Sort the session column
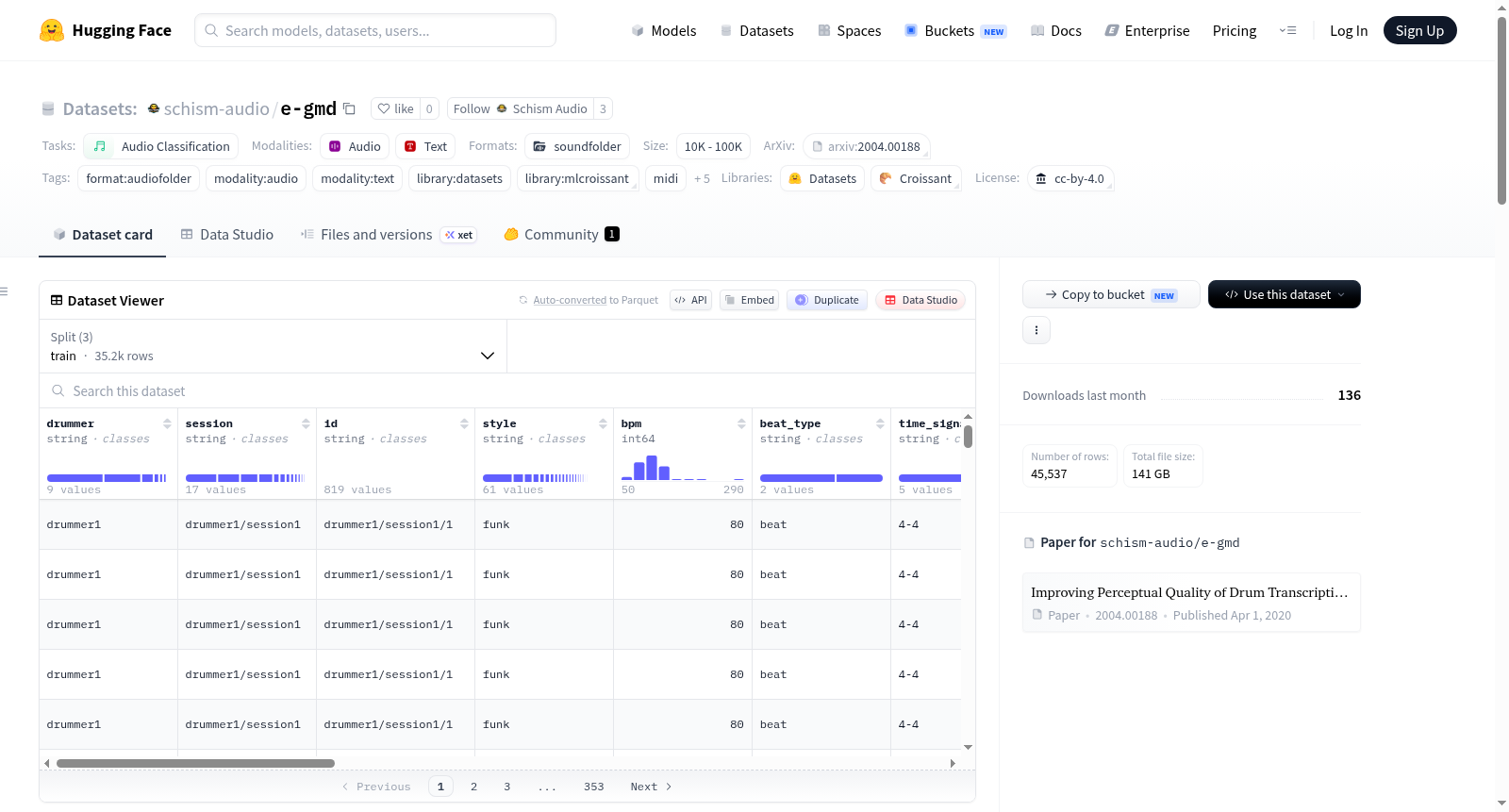 (x=306, y=423)
